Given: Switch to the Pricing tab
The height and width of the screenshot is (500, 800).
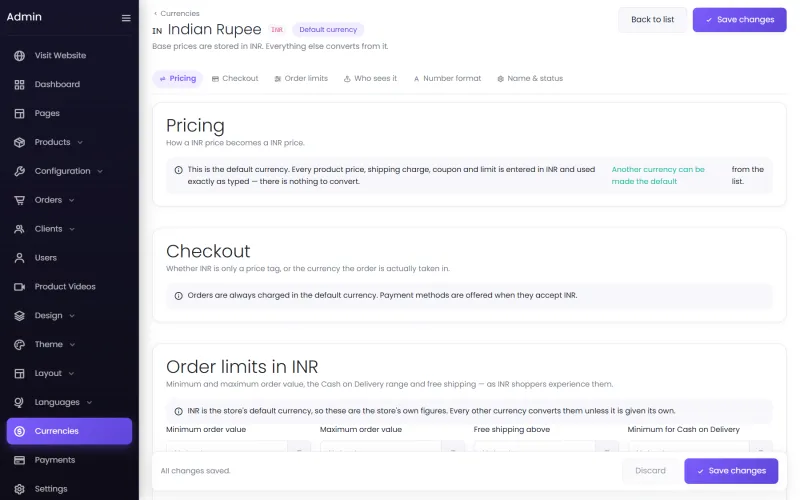Looking at the screenshot, I should 178,79.
